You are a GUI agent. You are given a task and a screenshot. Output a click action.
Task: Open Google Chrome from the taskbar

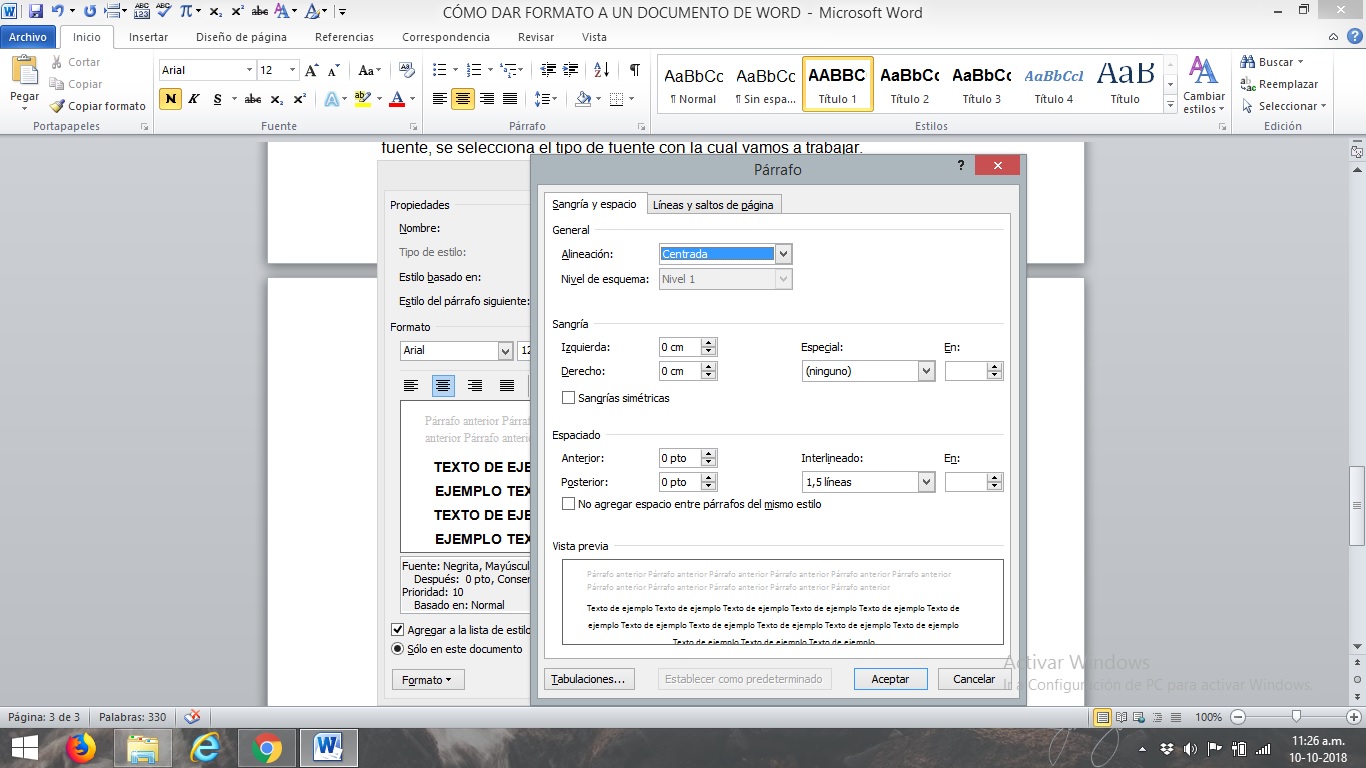266,748
